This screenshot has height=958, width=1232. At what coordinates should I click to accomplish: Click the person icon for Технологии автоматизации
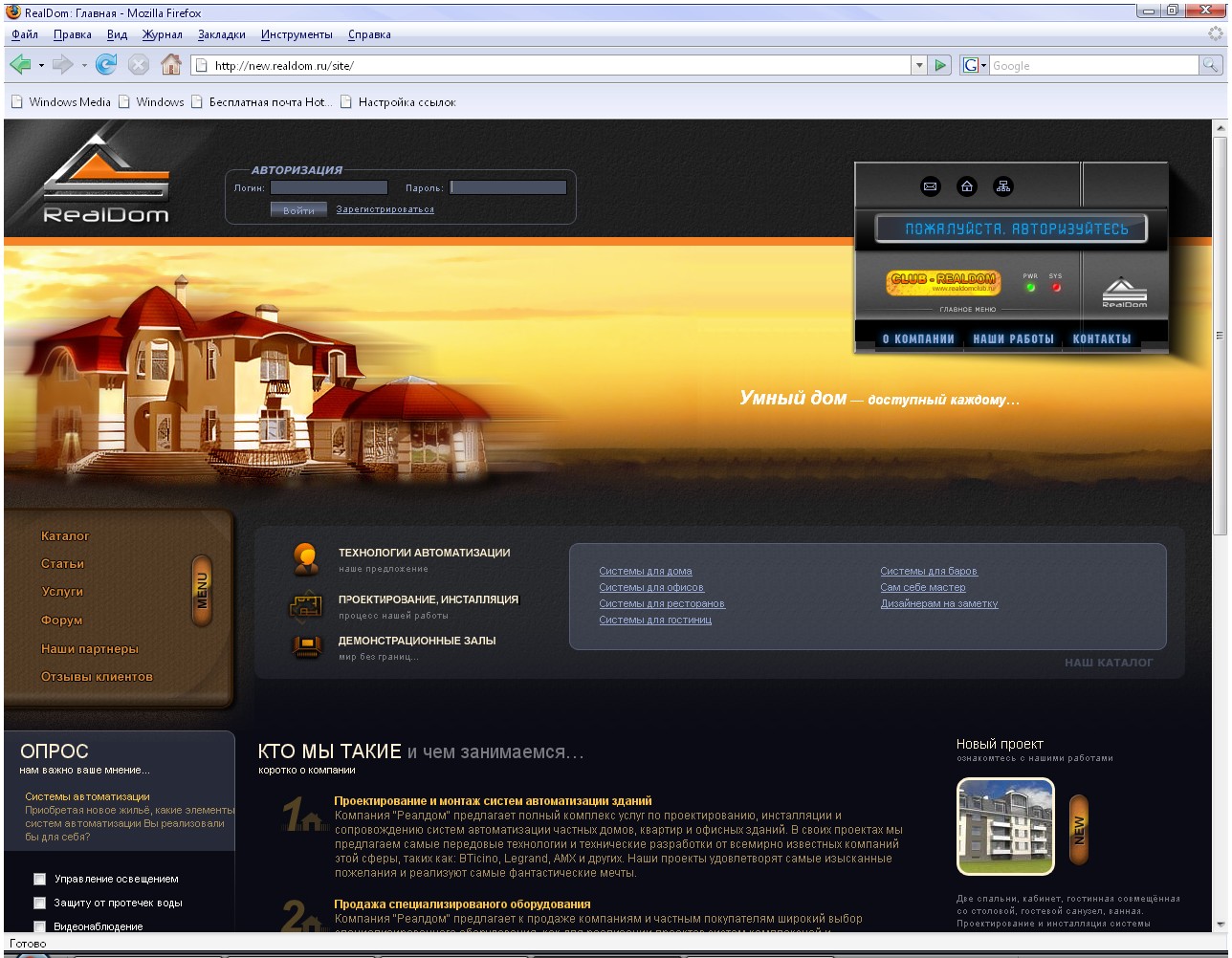click(306, 559)
